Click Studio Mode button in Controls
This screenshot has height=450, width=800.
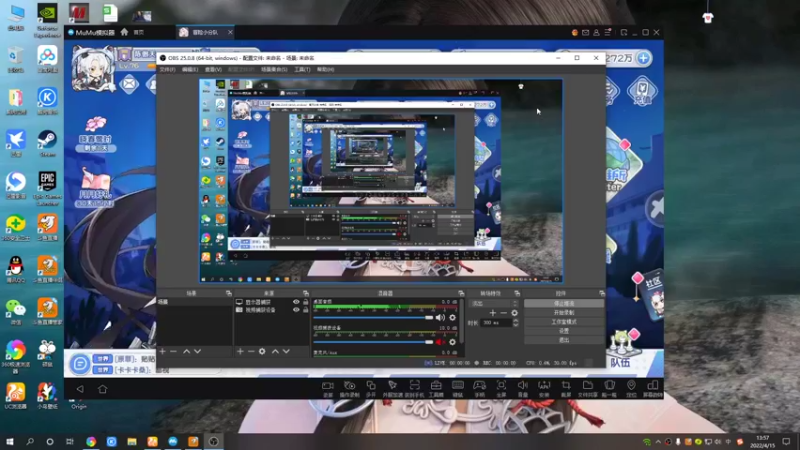pos(564,322)
